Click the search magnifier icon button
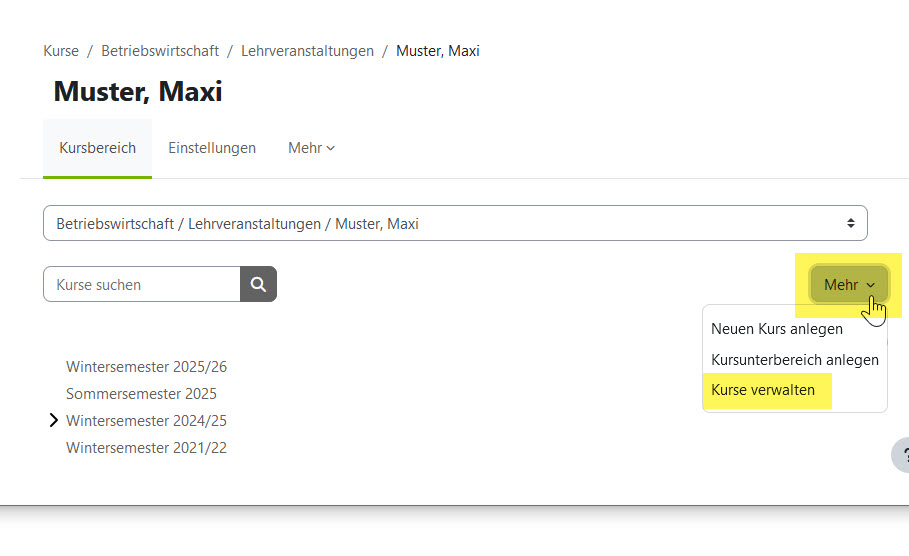The width and height of the screenshot is (909, 556). point(258,285)
